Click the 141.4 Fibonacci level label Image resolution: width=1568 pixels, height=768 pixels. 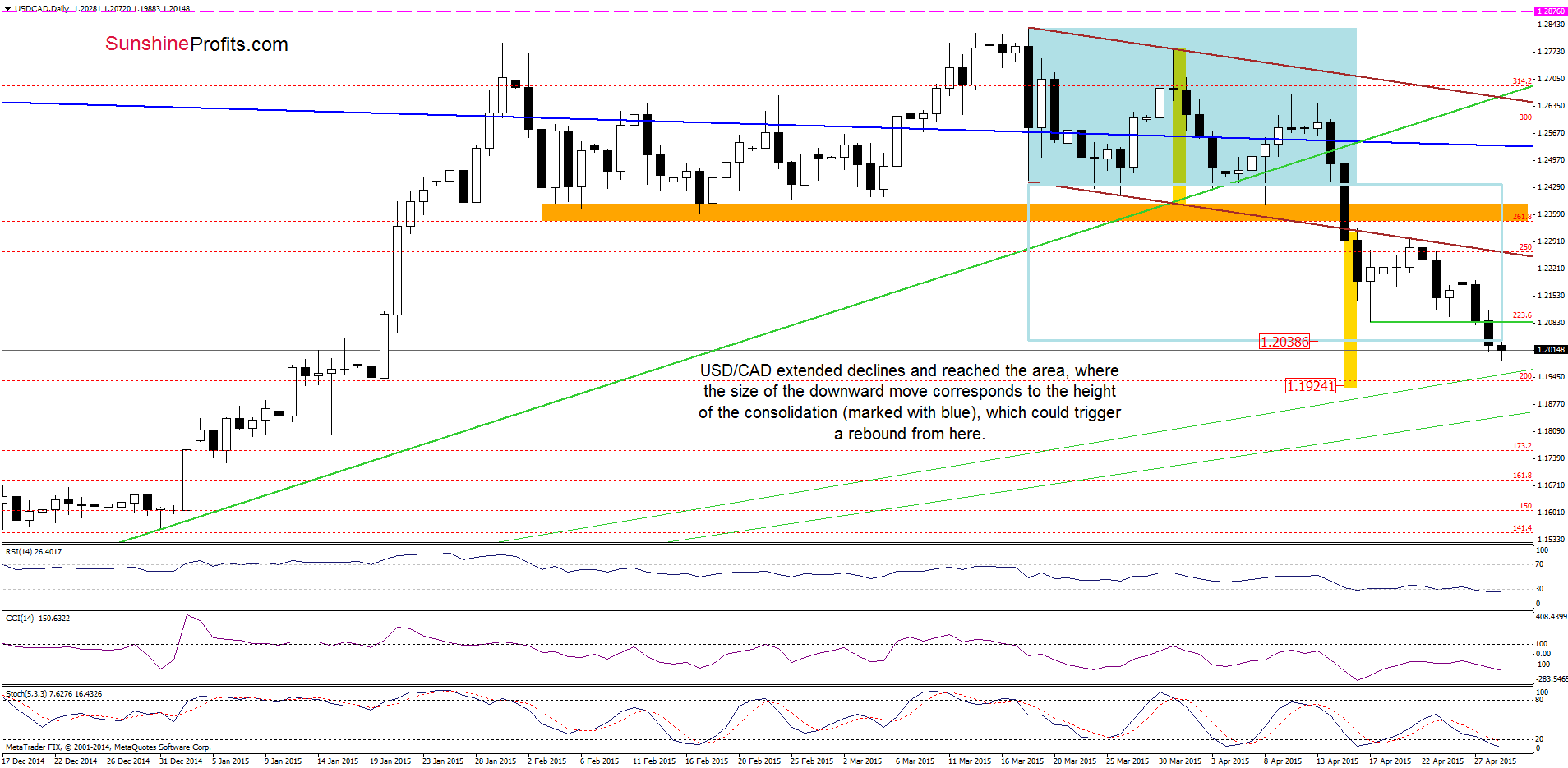(x=1522, y=528)
